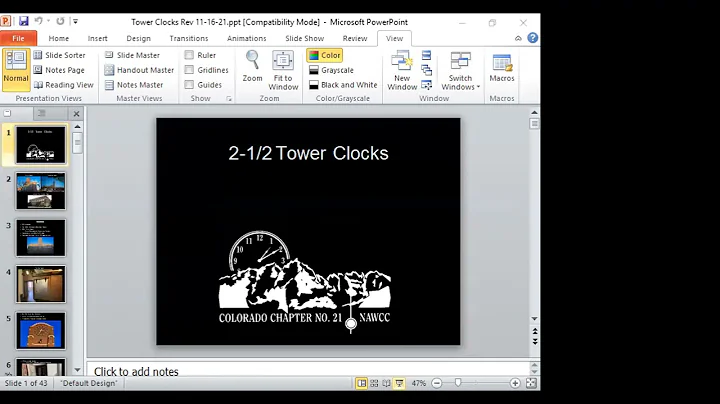Screen dimensions: 720x404
Task: Open Notes Master view
Action: click(x=134, y=84)
